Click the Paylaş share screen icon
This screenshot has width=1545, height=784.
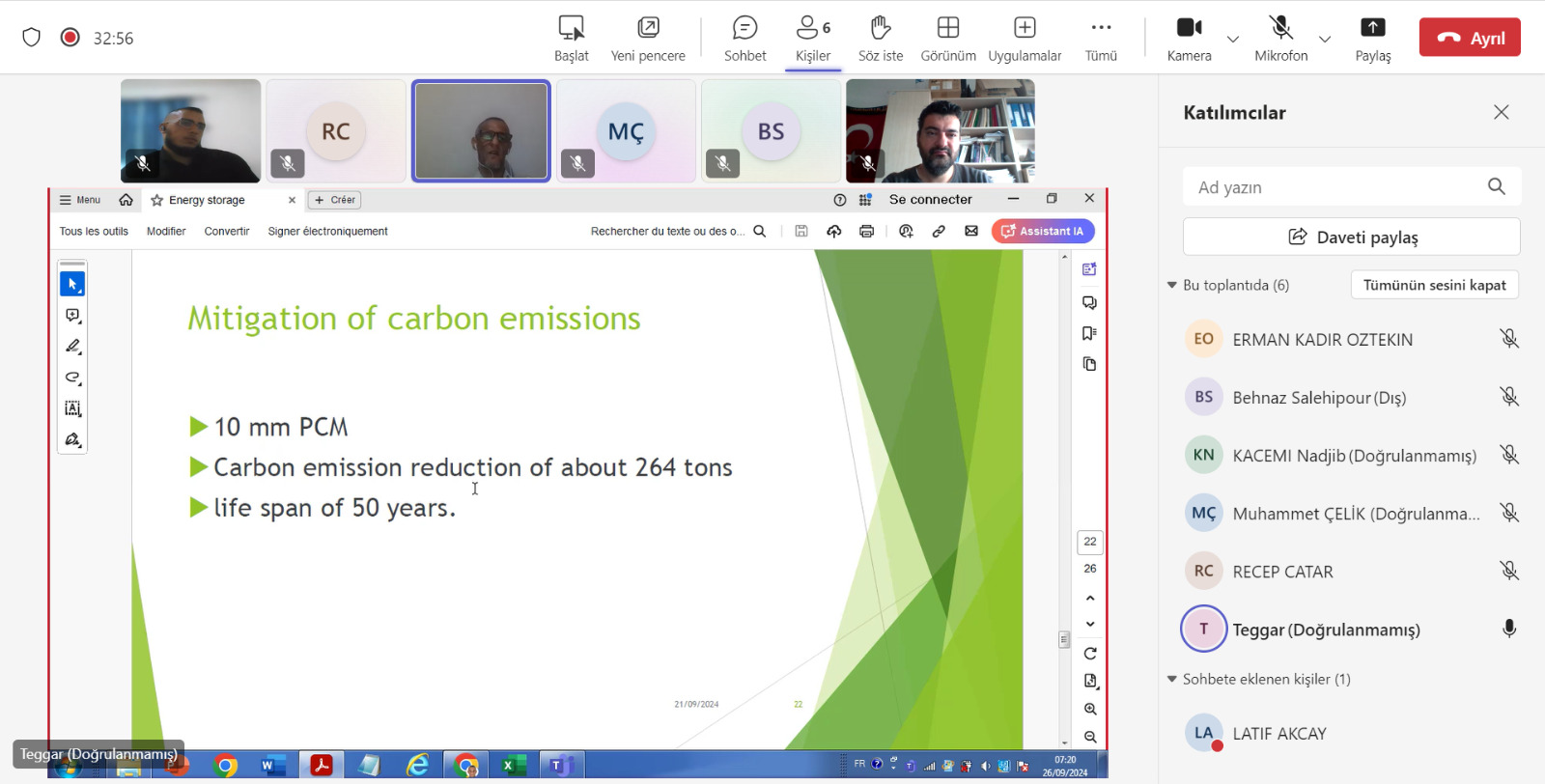(1372, 39)
